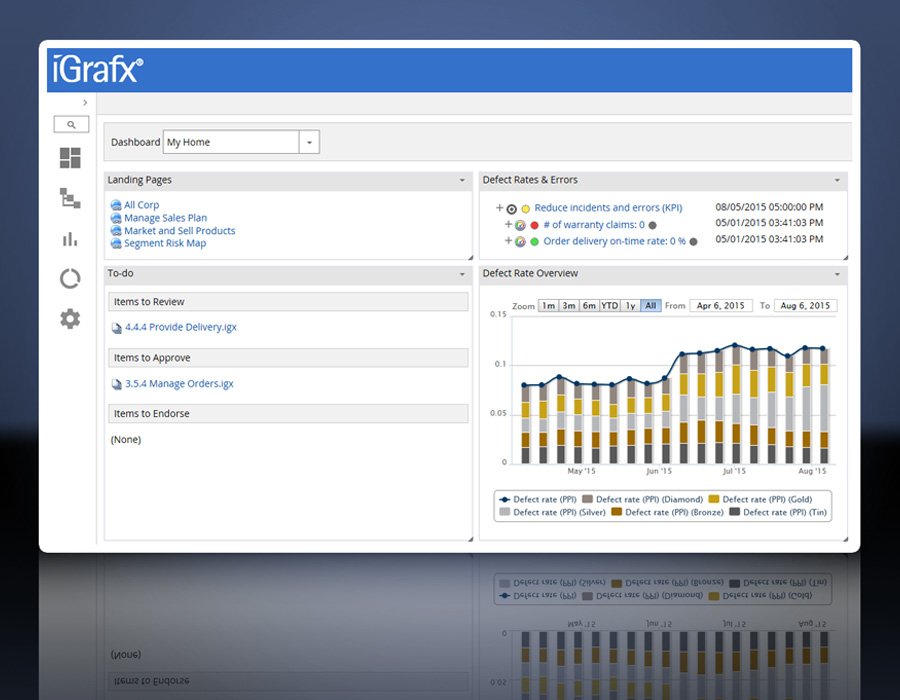
Task: Open Order delivery on-time rate link
Action: point(614,241)
